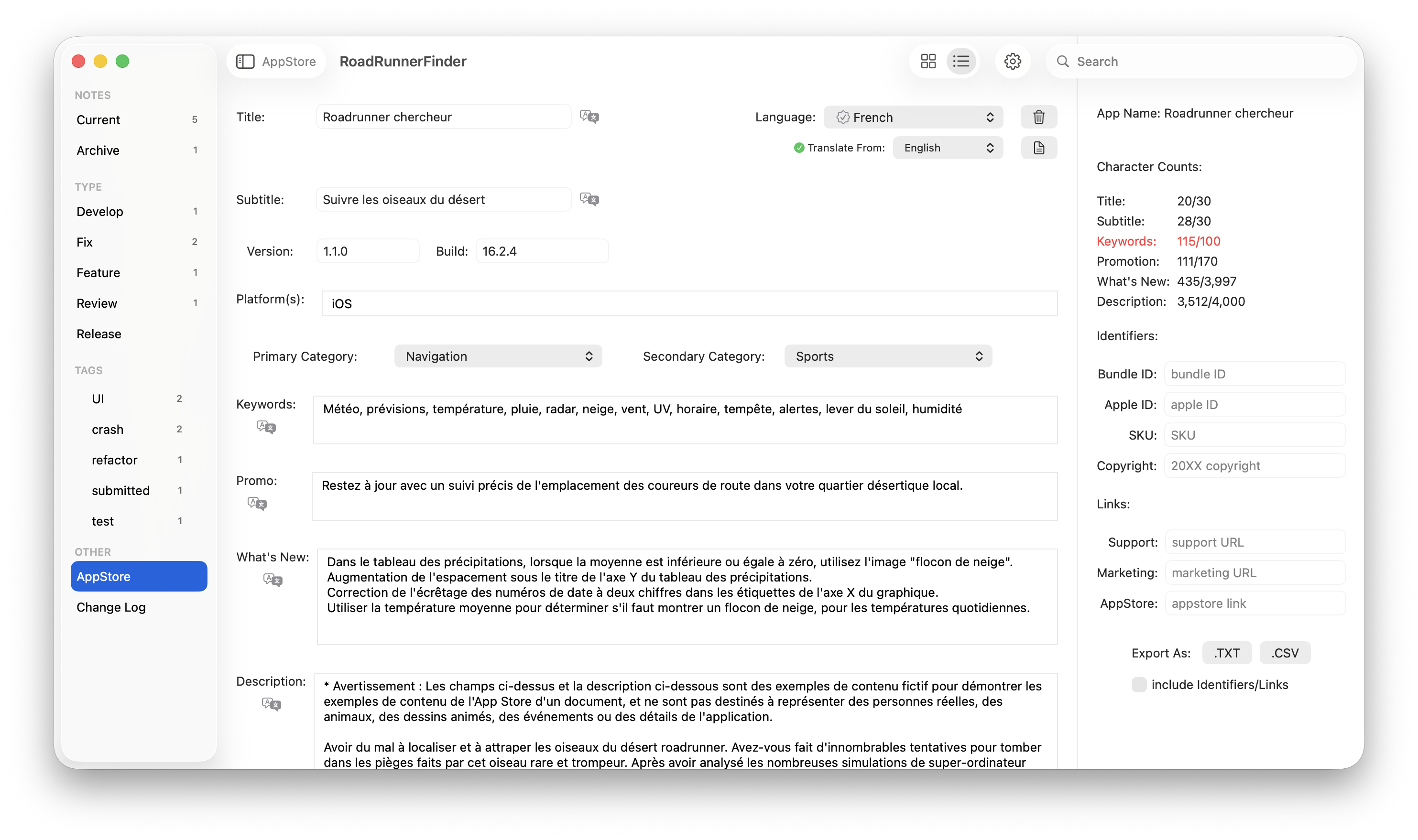Click the trash icon to delete the language
This screenshot has height=840, width=1418.
click(x=1038, y=117)
